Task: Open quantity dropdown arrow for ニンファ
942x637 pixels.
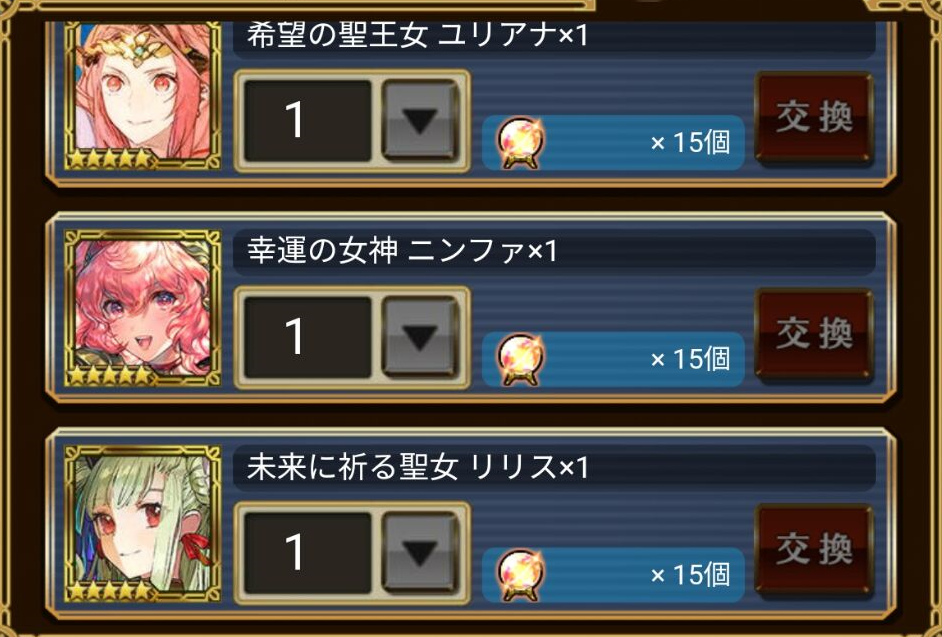Action: pyautogui.click(x=420, y=337)
